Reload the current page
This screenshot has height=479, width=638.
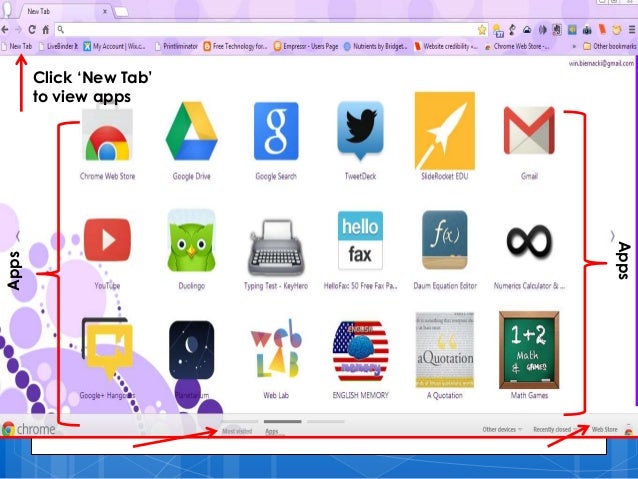coord(32,30)
